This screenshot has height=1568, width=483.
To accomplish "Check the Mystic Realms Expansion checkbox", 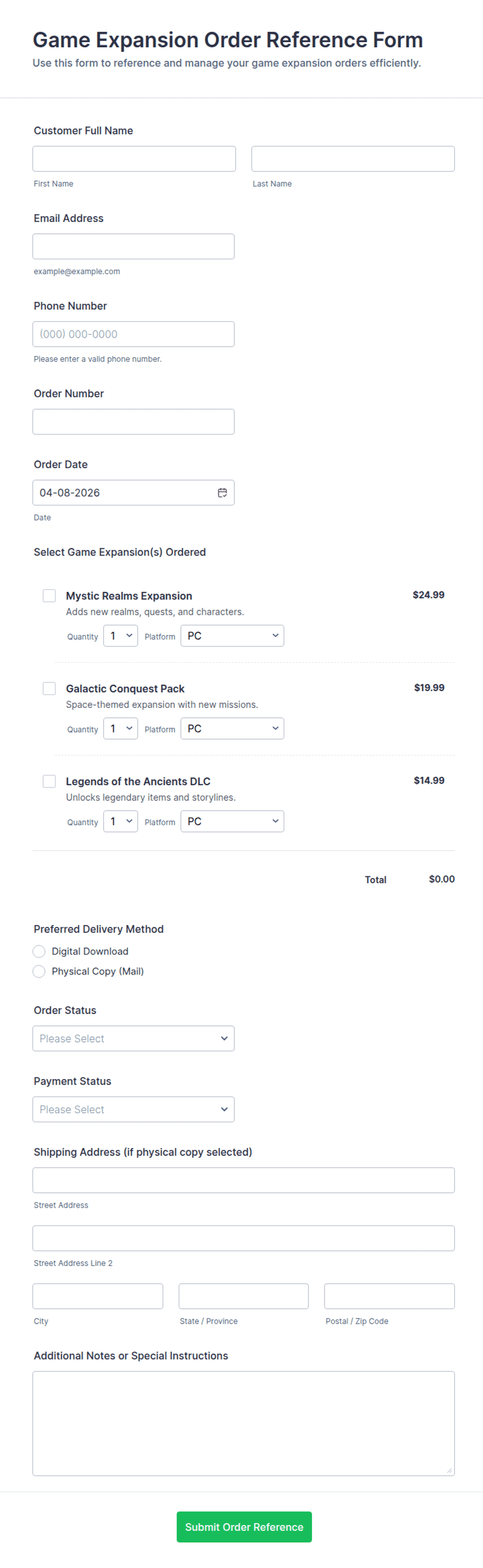I will (x=49, y=595).
